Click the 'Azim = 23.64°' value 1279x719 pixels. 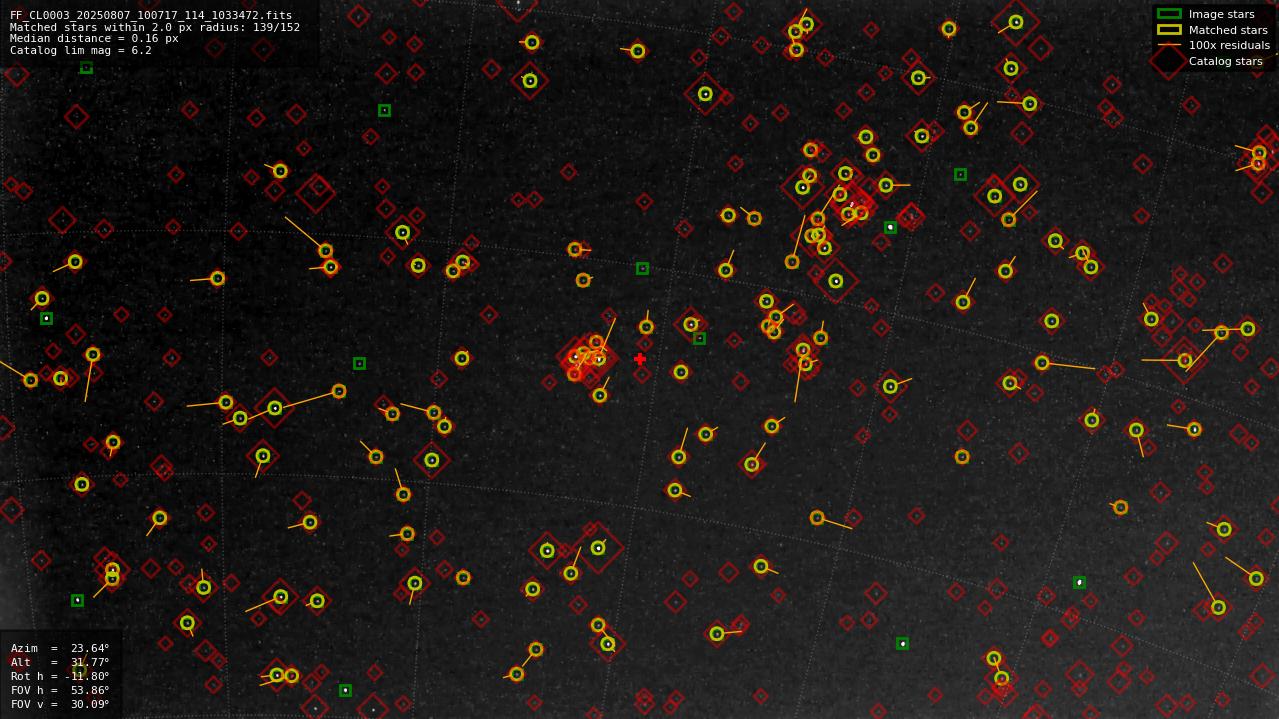click(x=60, y=648)
